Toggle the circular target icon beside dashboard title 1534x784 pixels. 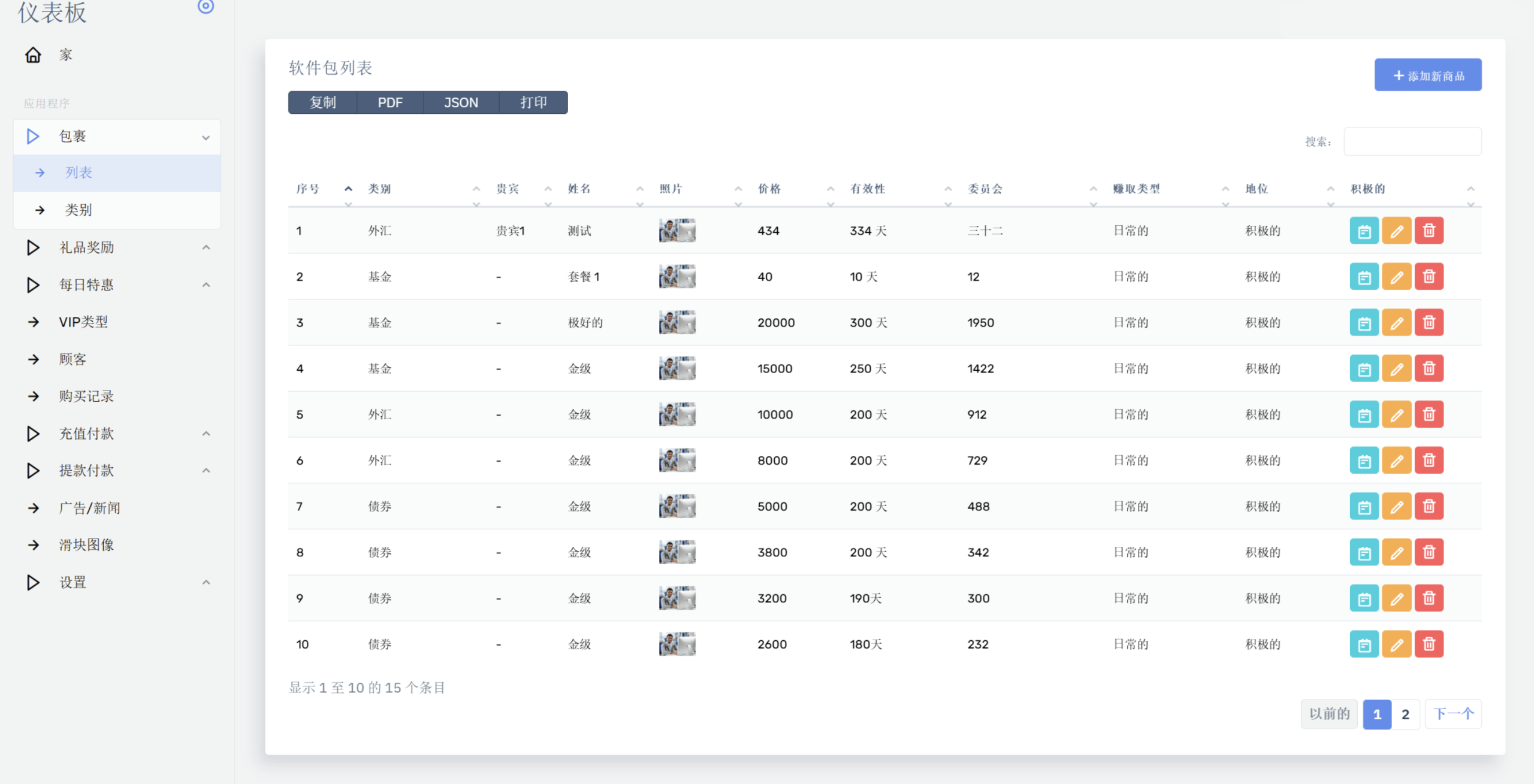206,7
